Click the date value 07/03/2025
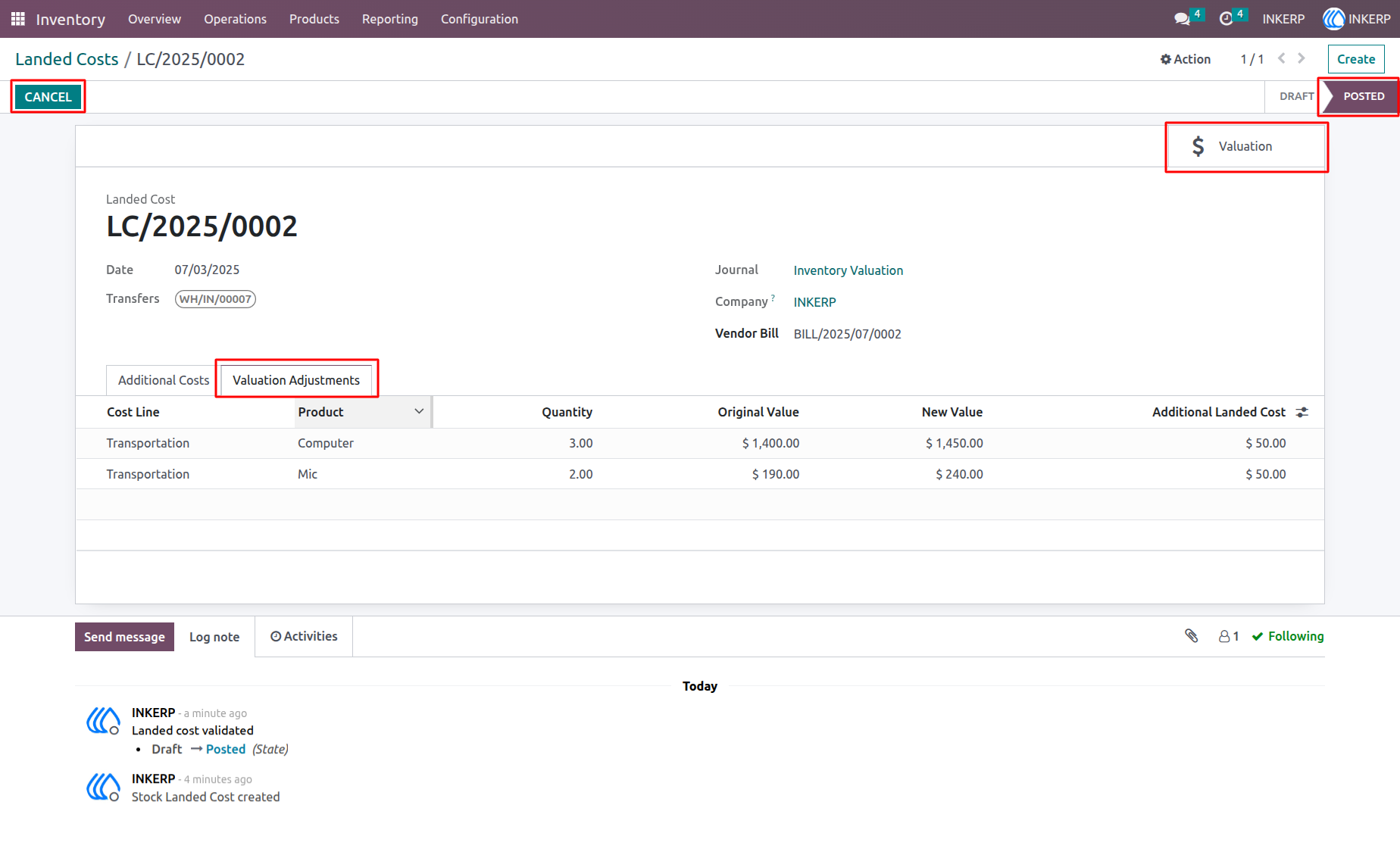This screenshot has width=1400, height=861. coord(207,270)
